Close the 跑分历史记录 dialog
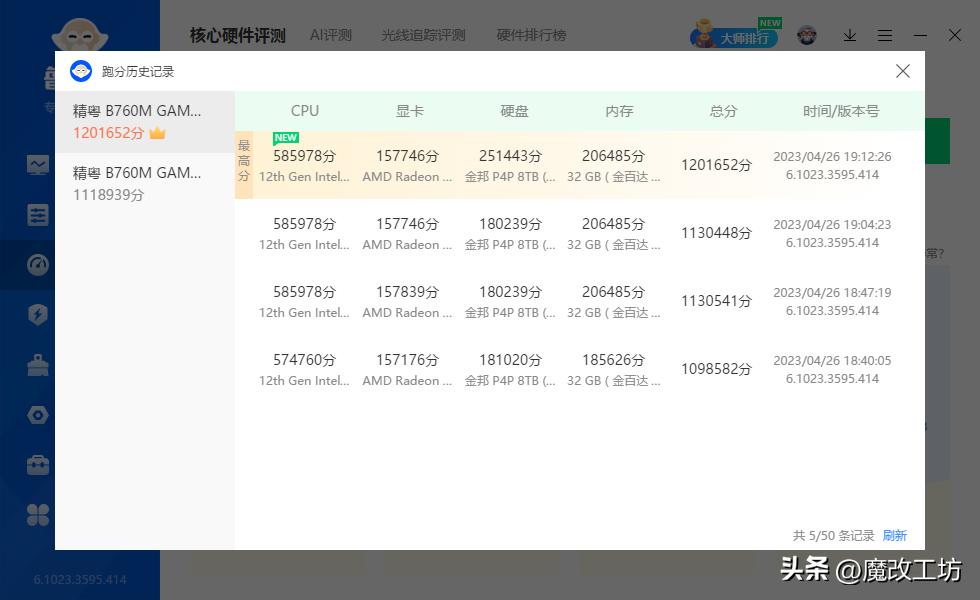The width and height of the screenshot is (980, 600). [x=903, y=71]
